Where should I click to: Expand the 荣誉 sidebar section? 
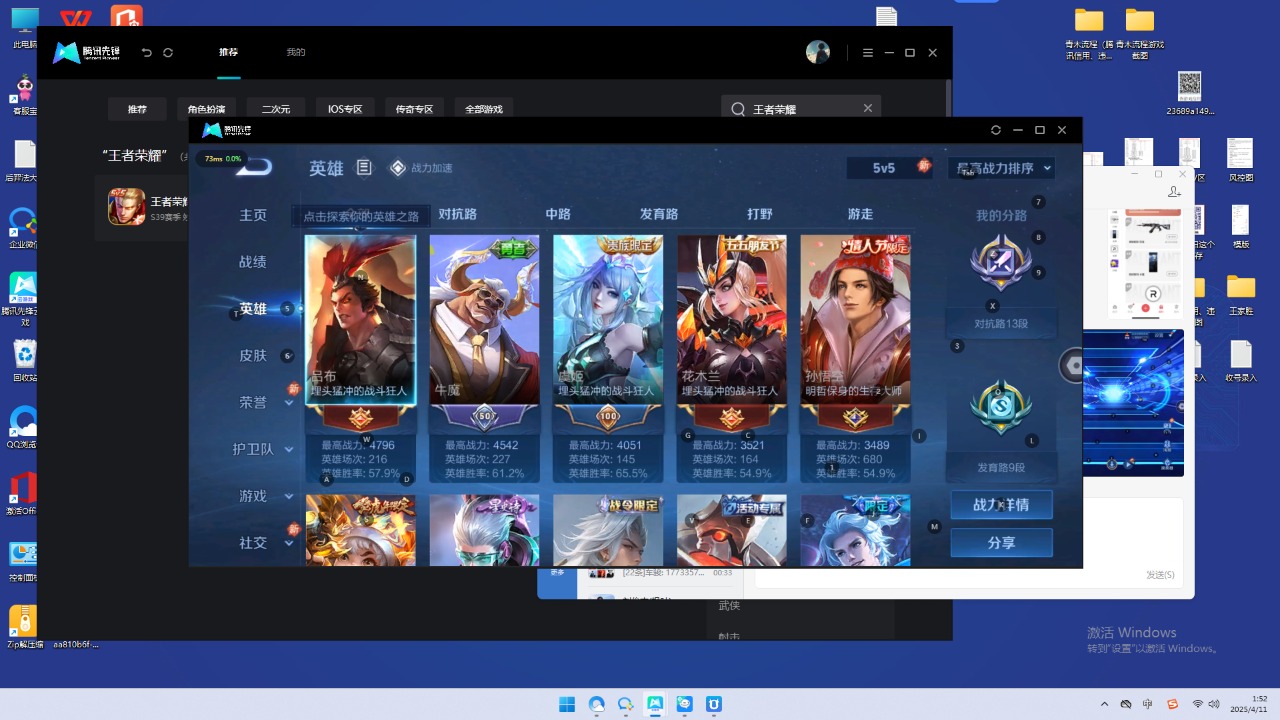pos(289,403)
